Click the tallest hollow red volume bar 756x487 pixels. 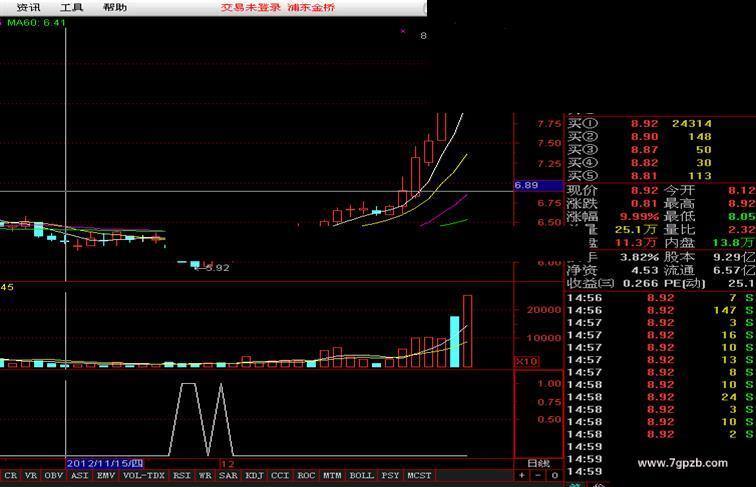click(467, 331)
